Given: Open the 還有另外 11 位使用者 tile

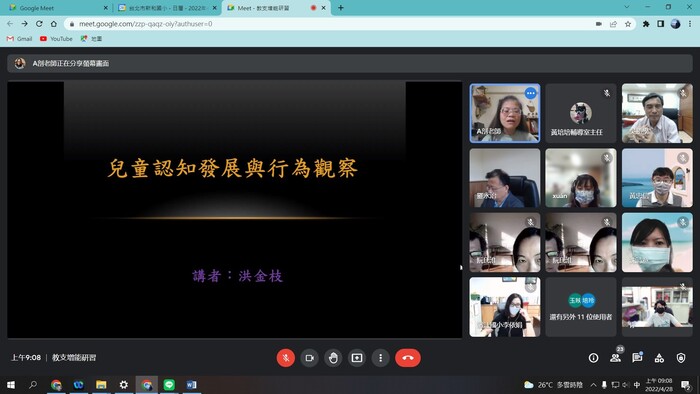Looking at the screenshot, I should pos(581,307).
